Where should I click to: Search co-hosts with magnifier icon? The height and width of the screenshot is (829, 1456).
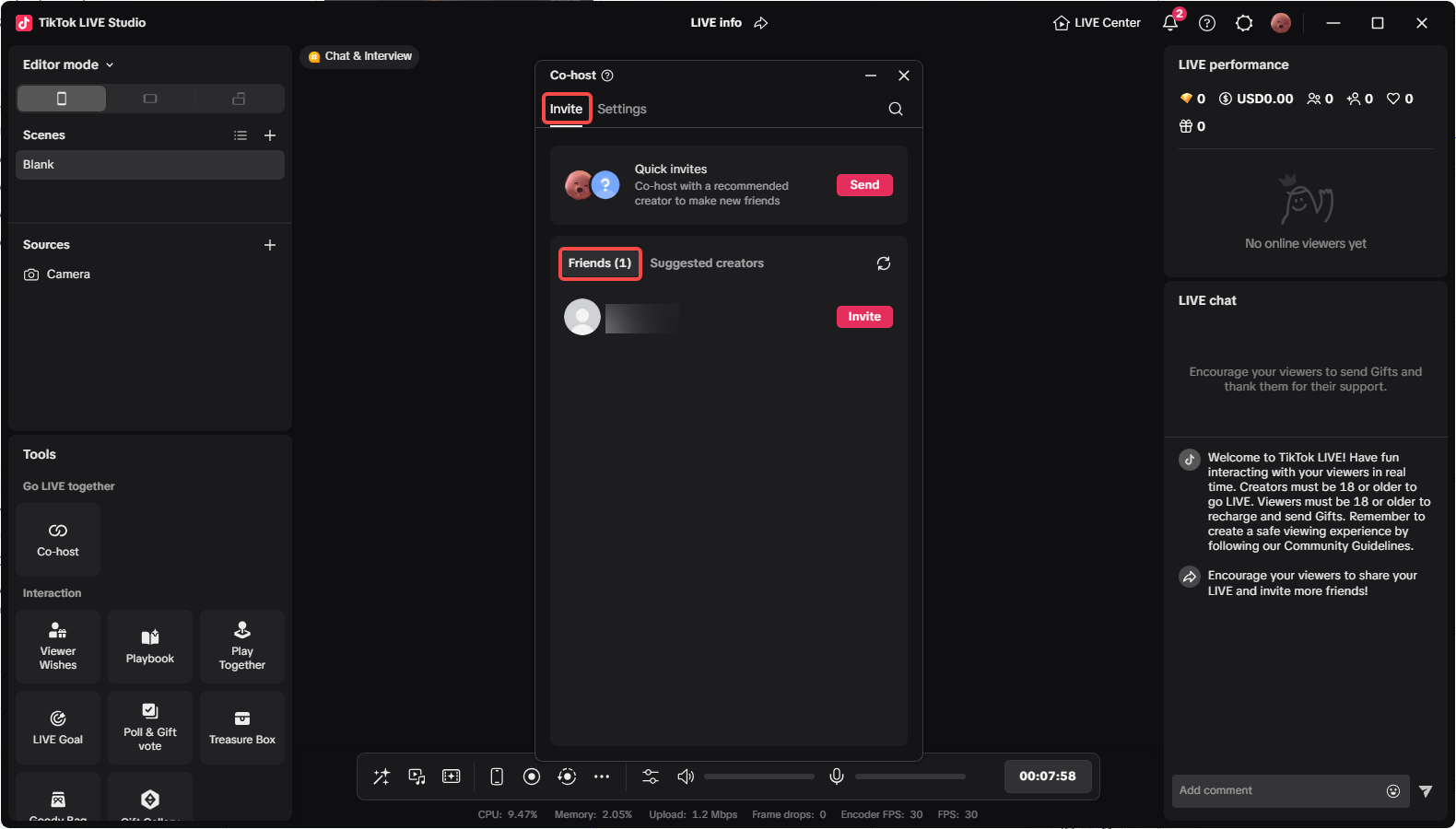[896, 109]
